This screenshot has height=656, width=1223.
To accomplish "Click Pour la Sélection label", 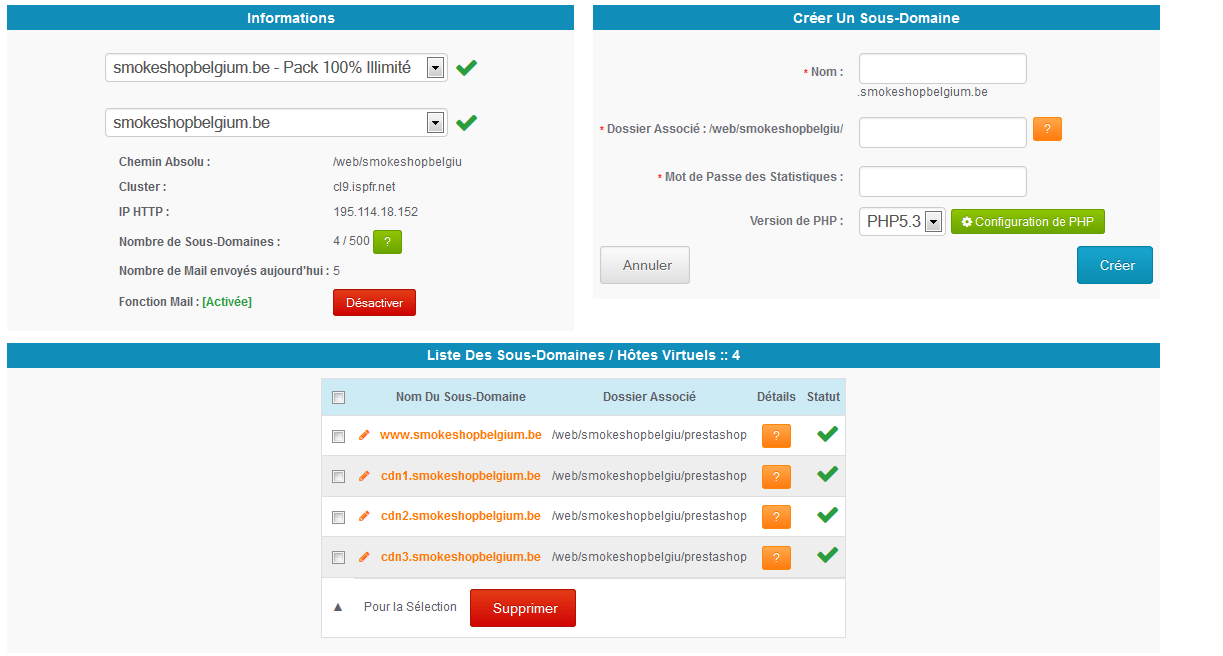I will 410,607.
